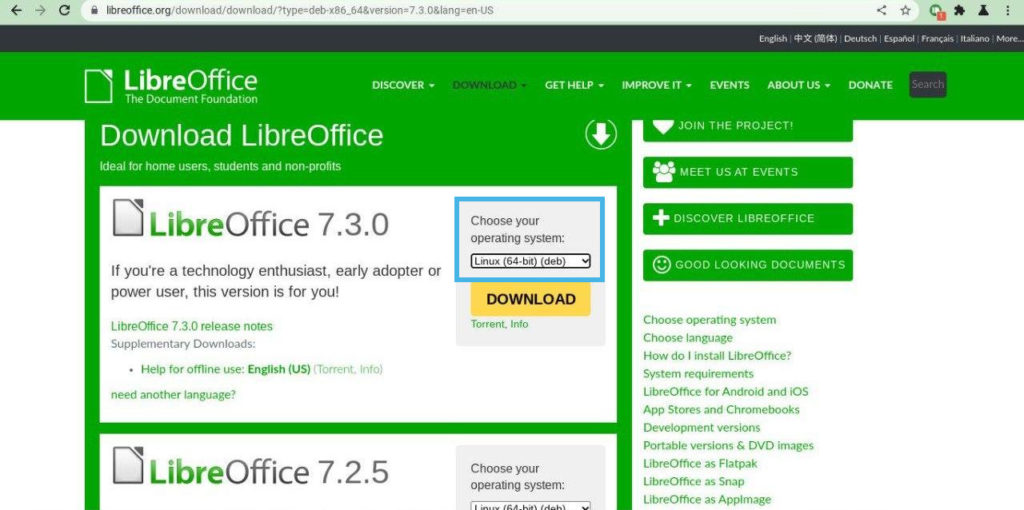Switch site language to Français
This screenshot has height=510, width=1024.
[937, 39]
